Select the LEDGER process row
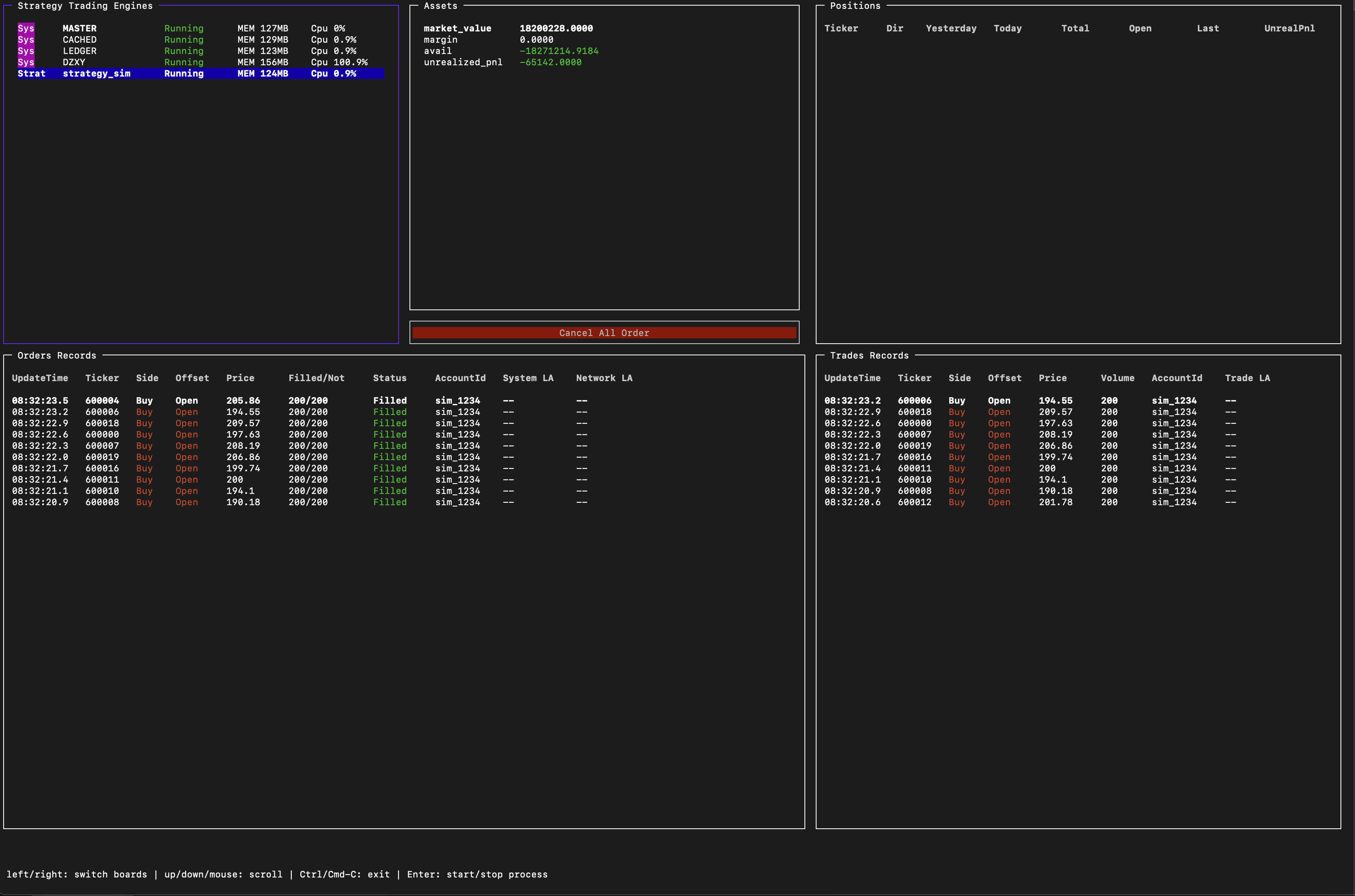This screenshot has width=1355, height=896. [79, 51]
